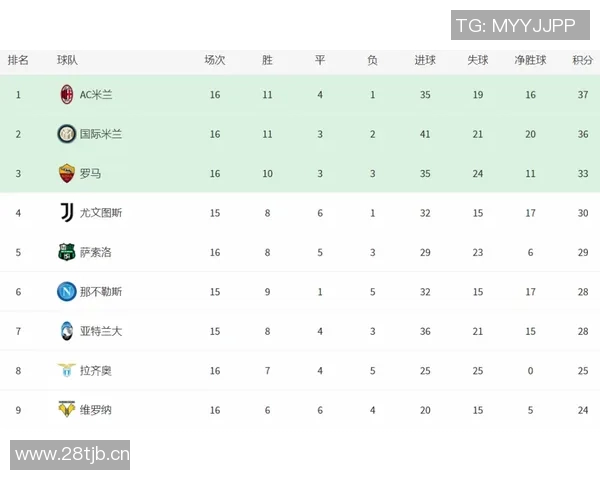Open the 国际米兰 team name link

(101, 134)
